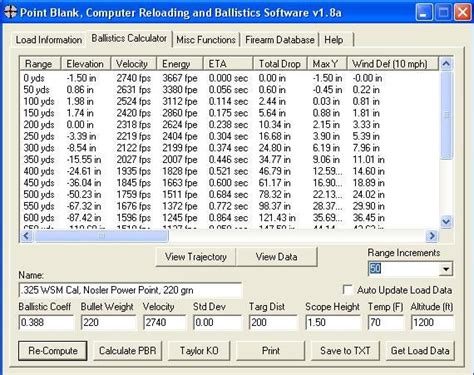Viewport: 474px width, 375px height.
Task: Click the Targ Dist field 200
Action: pyautogui.click(x=273, y=322)
